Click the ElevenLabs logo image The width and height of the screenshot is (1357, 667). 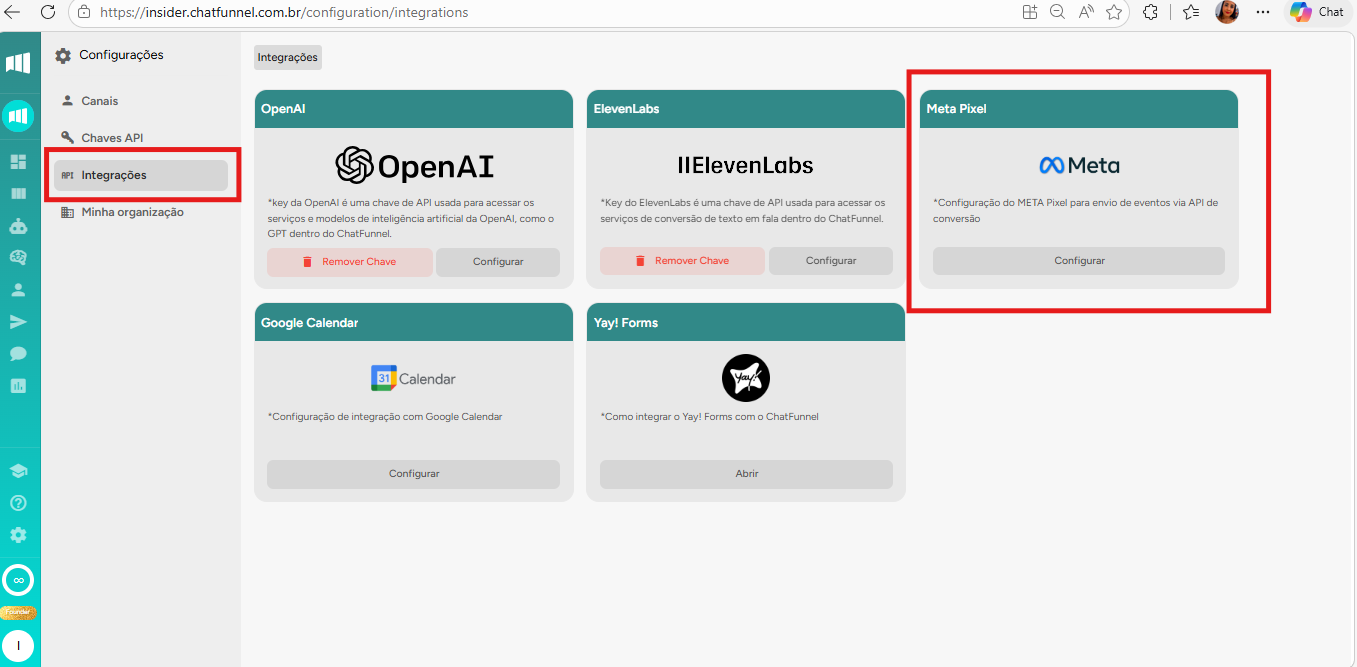point(746,165)
